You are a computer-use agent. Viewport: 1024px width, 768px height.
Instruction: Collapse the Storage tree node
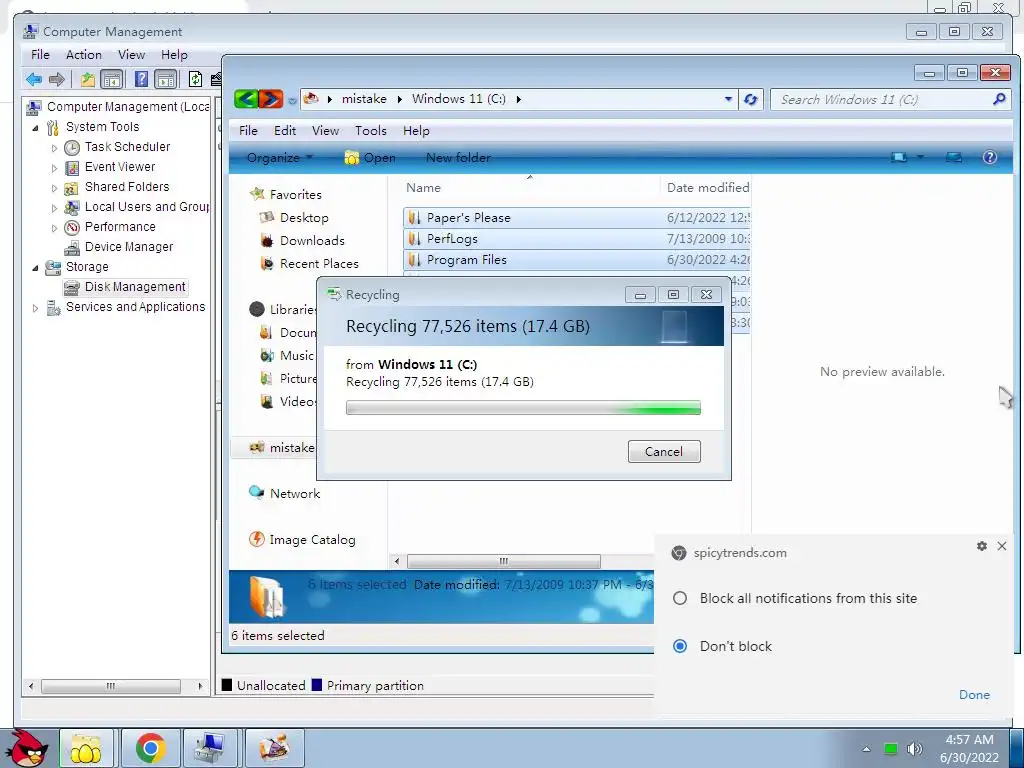pyautogui.click(x=35, y=268)
